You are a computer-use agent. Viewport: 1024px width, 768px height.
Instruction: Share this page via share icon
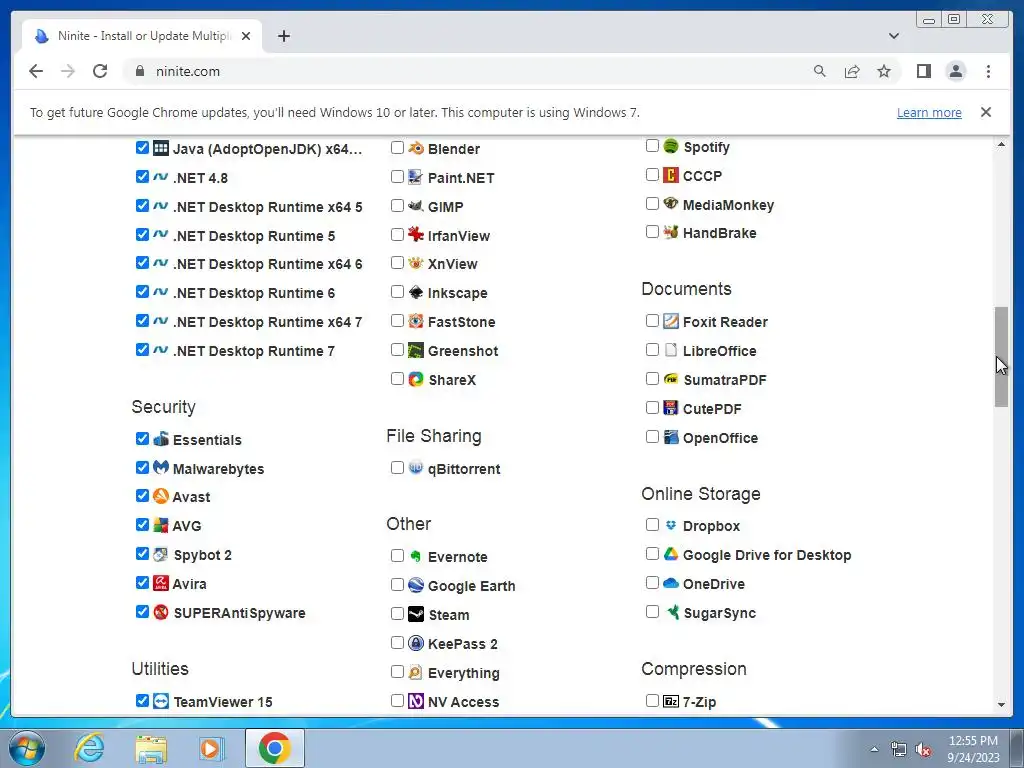[x=852, y=71]
